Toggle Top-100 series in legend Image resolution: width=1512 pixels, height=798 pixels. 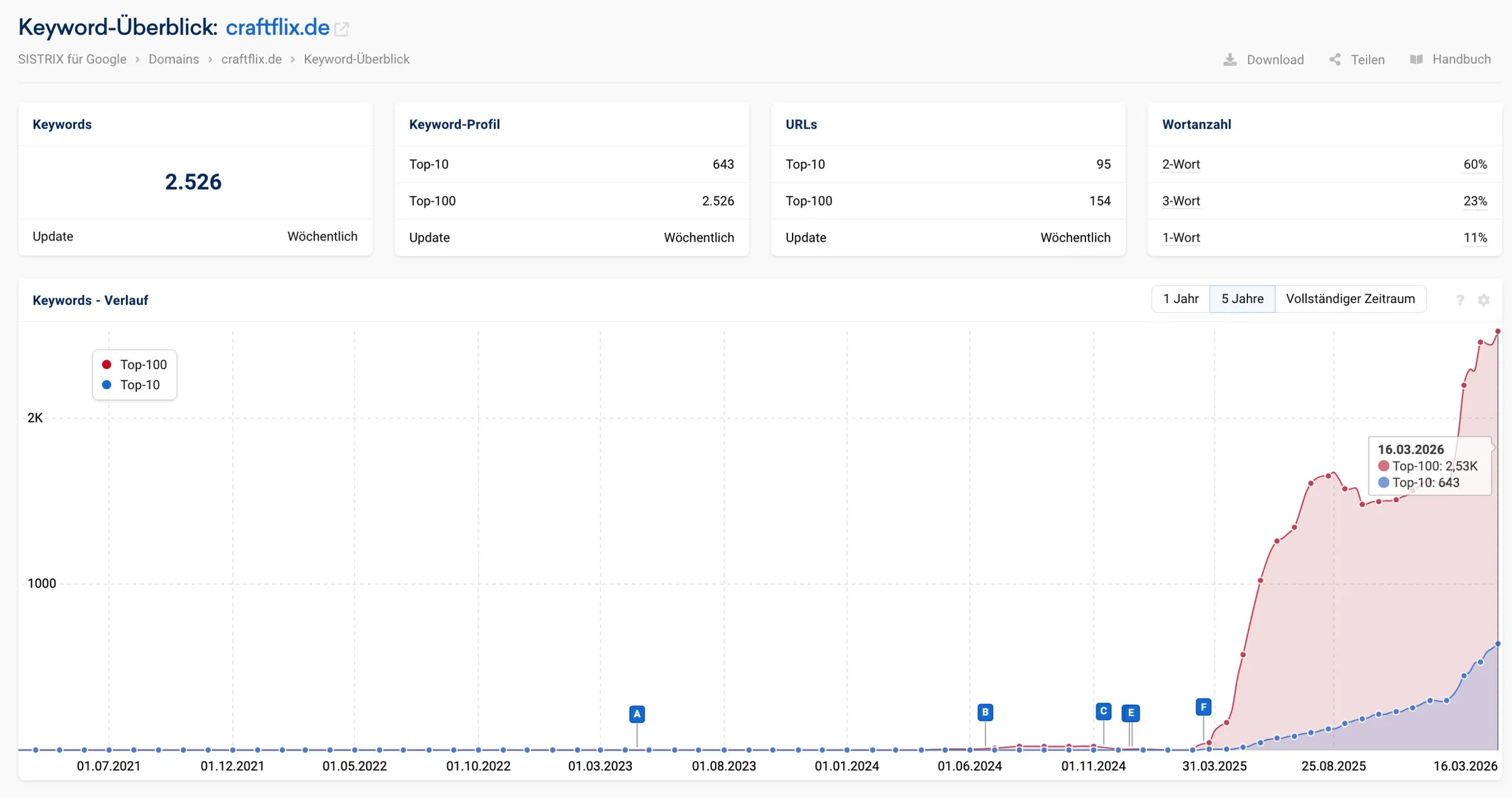point(134,365)
